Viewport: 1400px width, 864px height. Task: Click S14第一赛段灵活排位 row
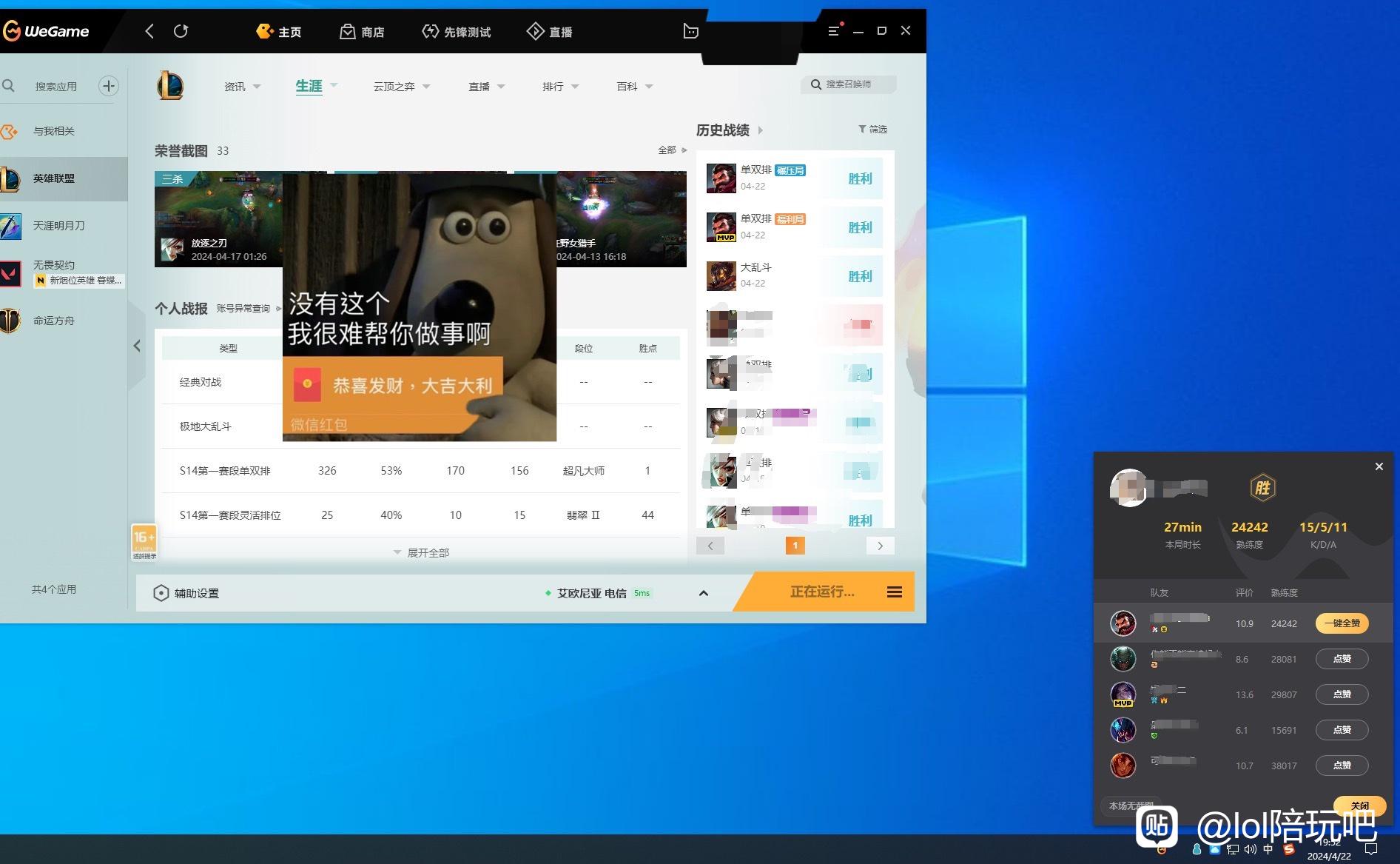[420, 515]
